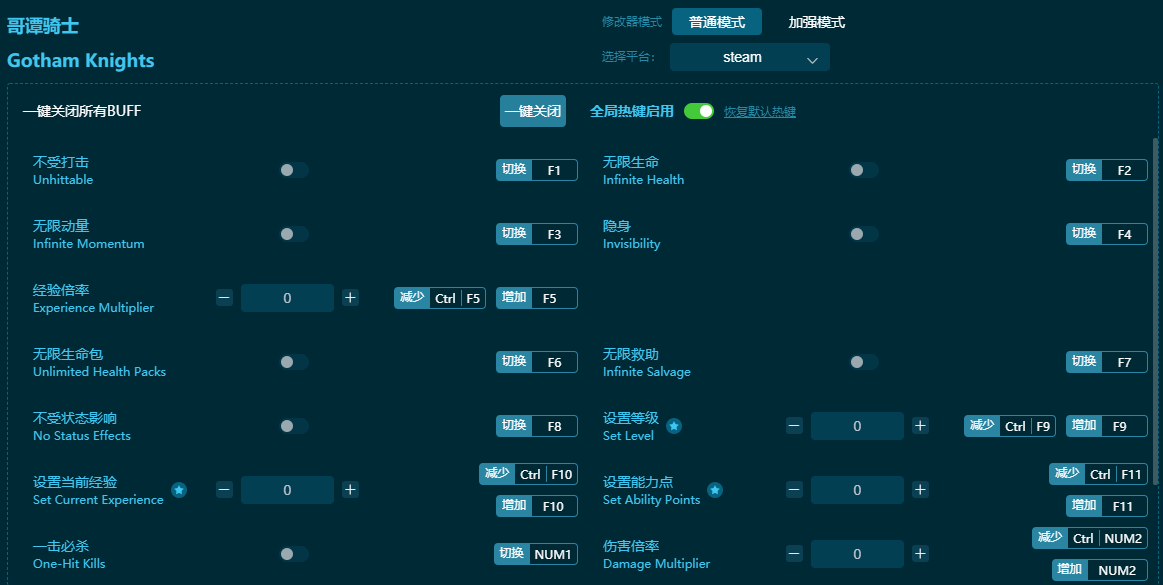Select the 普通模式 mode tab
This screenshot has height=585, width=1163.
pos(717,22)
